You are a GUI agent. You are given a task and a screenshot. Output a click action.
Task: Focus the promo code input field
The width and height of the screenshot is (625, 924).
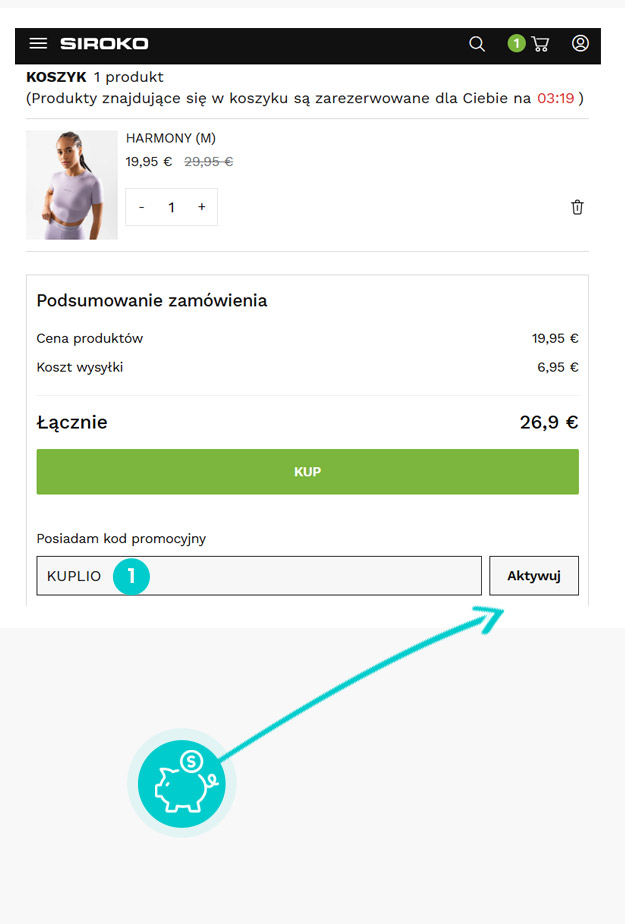tap(300, 576)
